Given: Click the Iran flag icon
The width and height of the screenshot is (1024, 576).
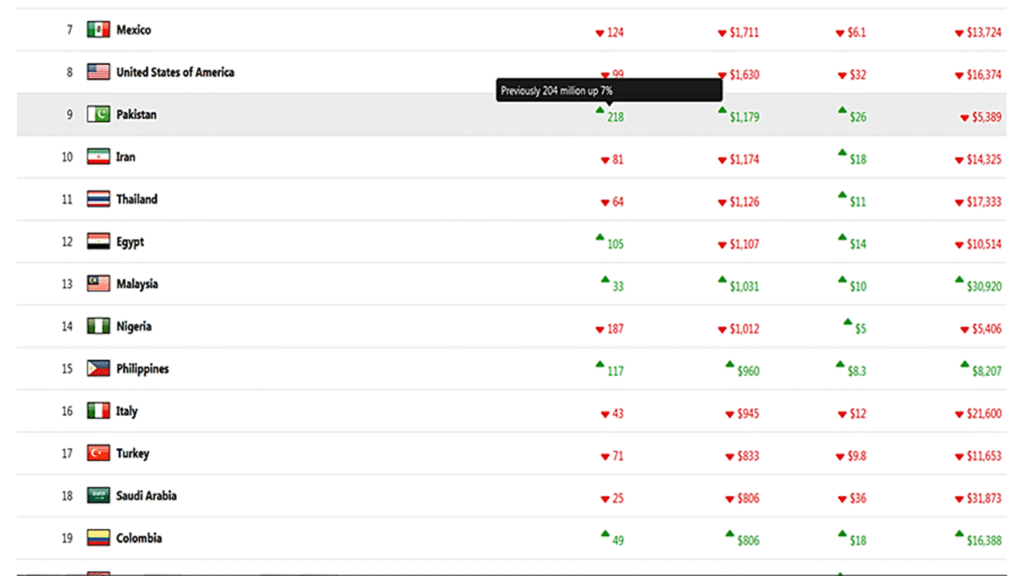Looking at the screenshot, I should click(x=98, y=157).
